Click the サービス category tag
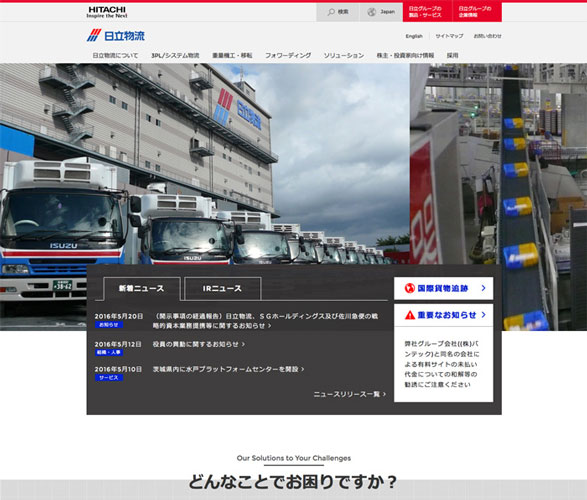 (x=109, y=378)
